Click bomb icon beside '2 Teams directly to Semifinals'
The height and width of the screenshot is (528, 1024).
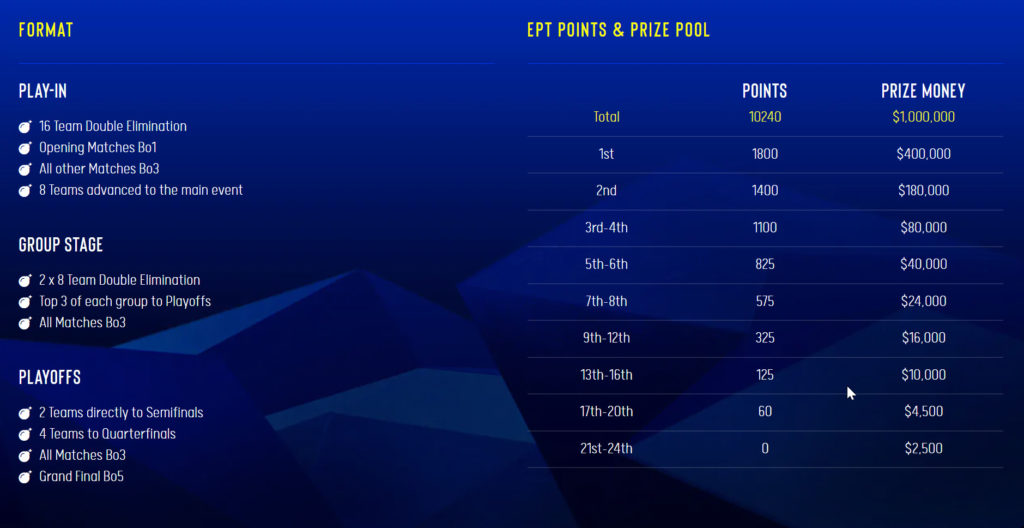25,413
